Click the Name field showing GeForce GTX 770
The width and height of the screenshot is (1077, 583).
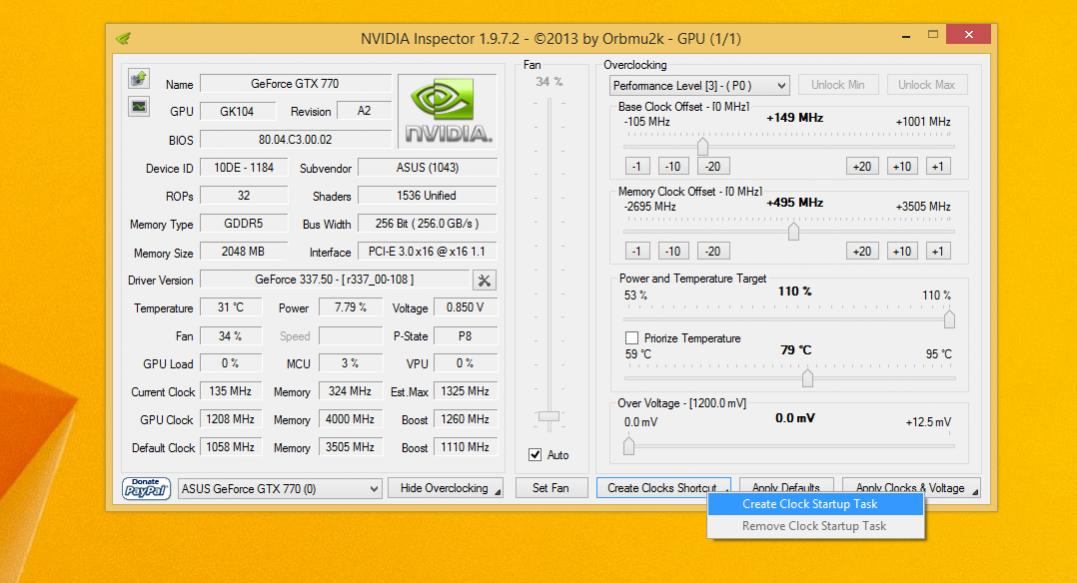[295, 84]
